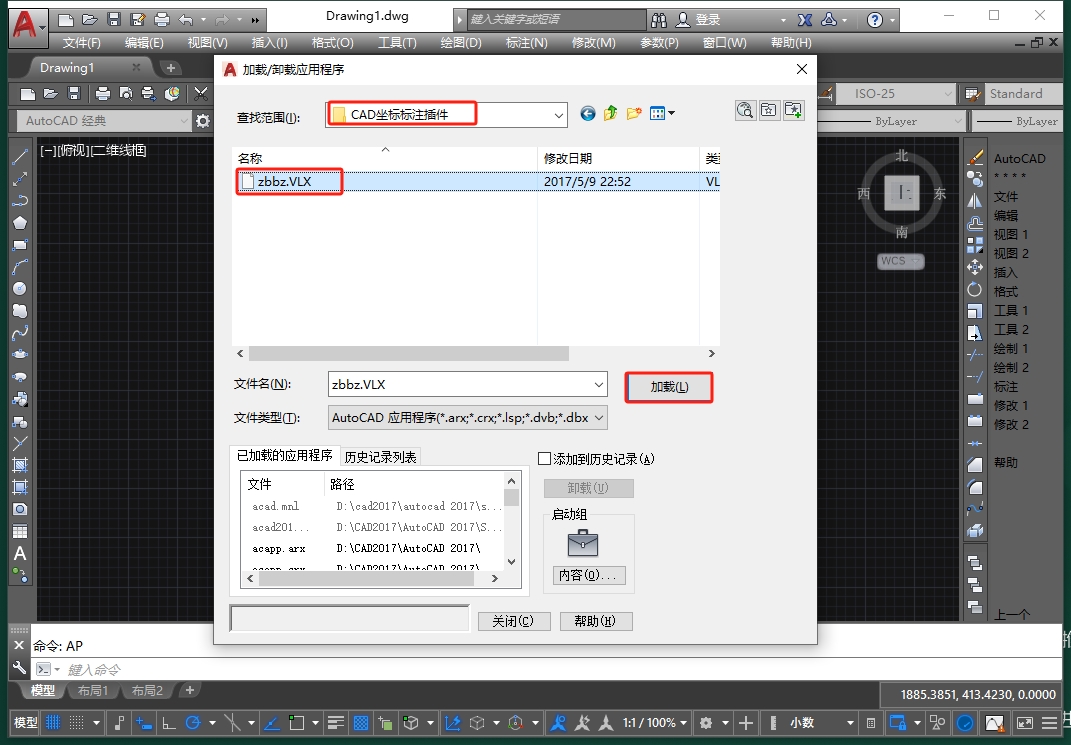Select the Rectangle tool in the draw toolbar
Image resolution: width=1071 pixels, height=745 pixels.
click(20, 244)
